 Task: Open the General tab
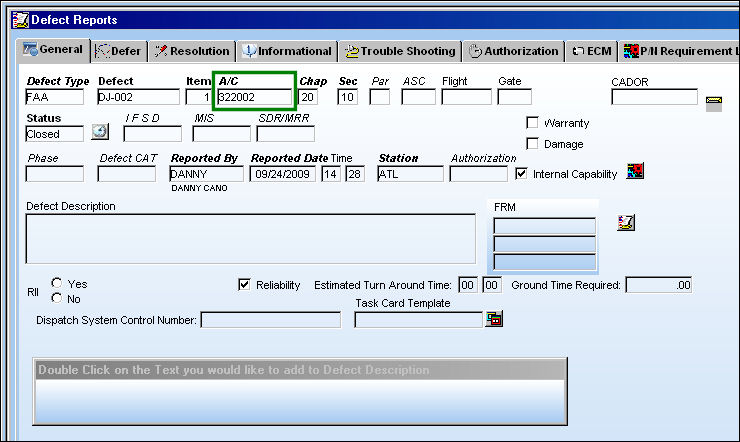[53, 50]
